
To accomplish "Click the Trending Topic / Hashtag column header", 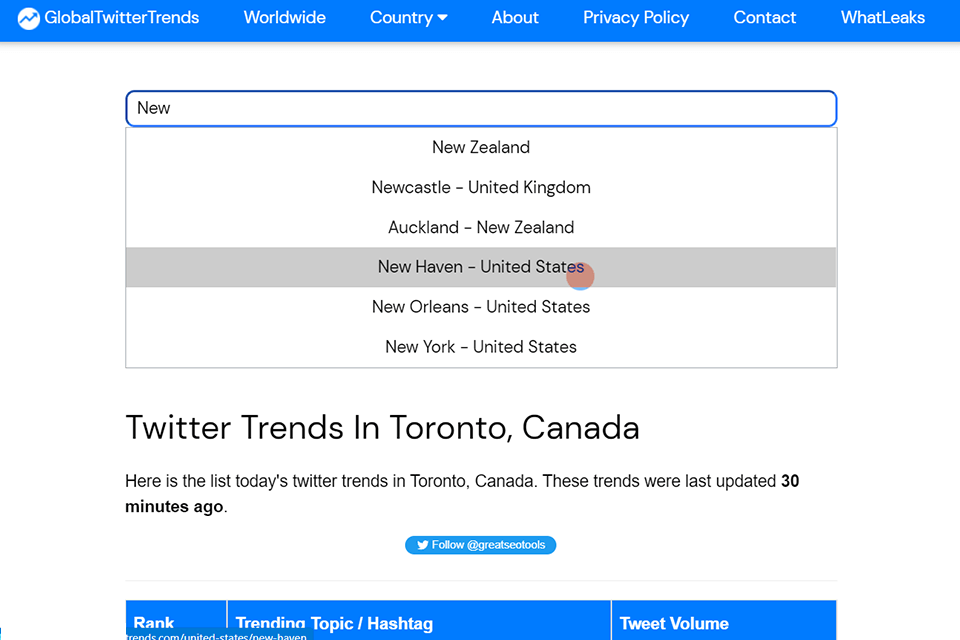I will (x=419, y=620).
